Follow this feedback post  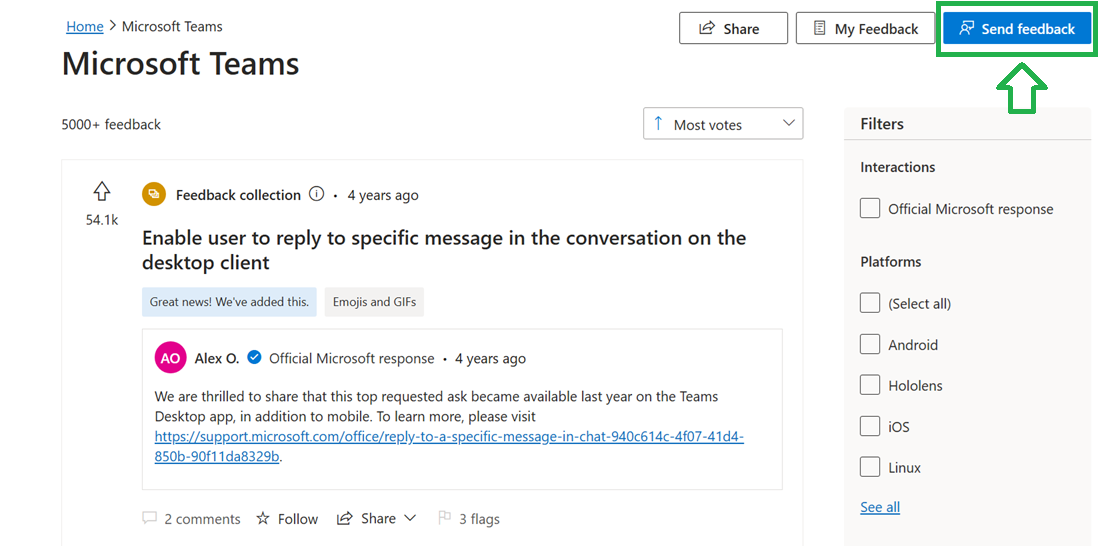[x=287, y=519]
